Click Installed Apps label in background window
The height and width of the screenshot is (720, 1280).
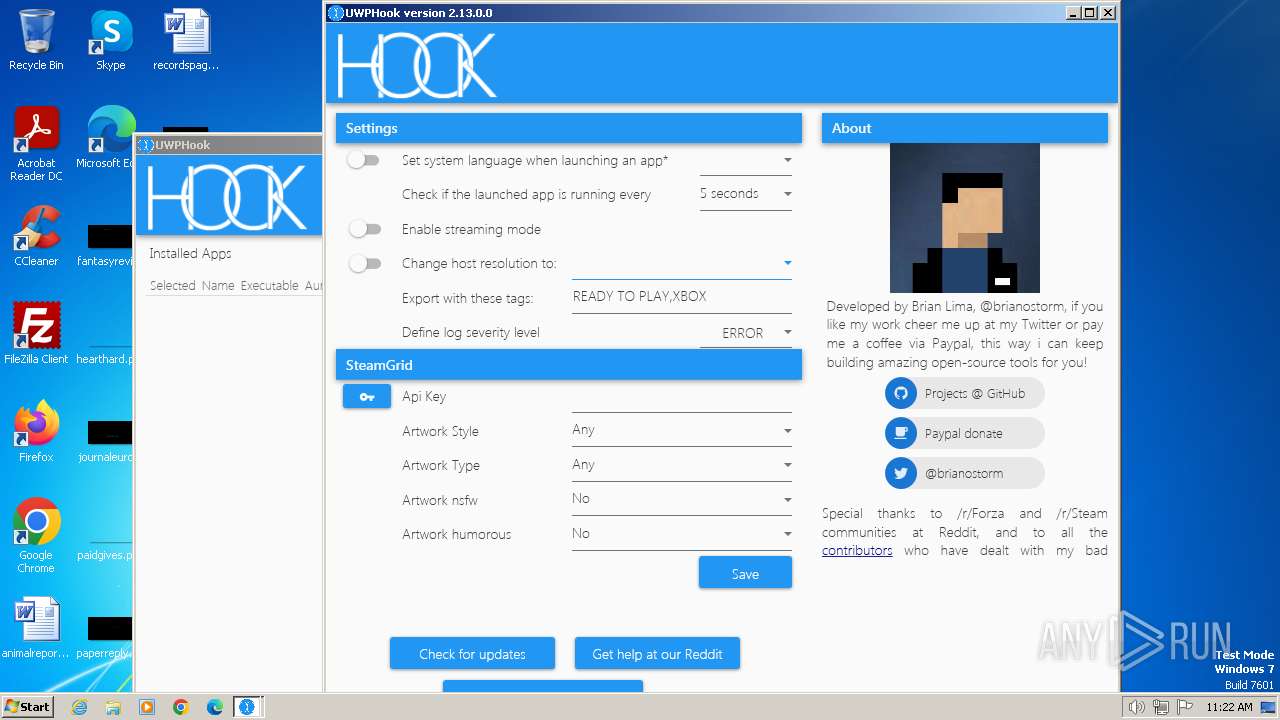tap(190, 253)
